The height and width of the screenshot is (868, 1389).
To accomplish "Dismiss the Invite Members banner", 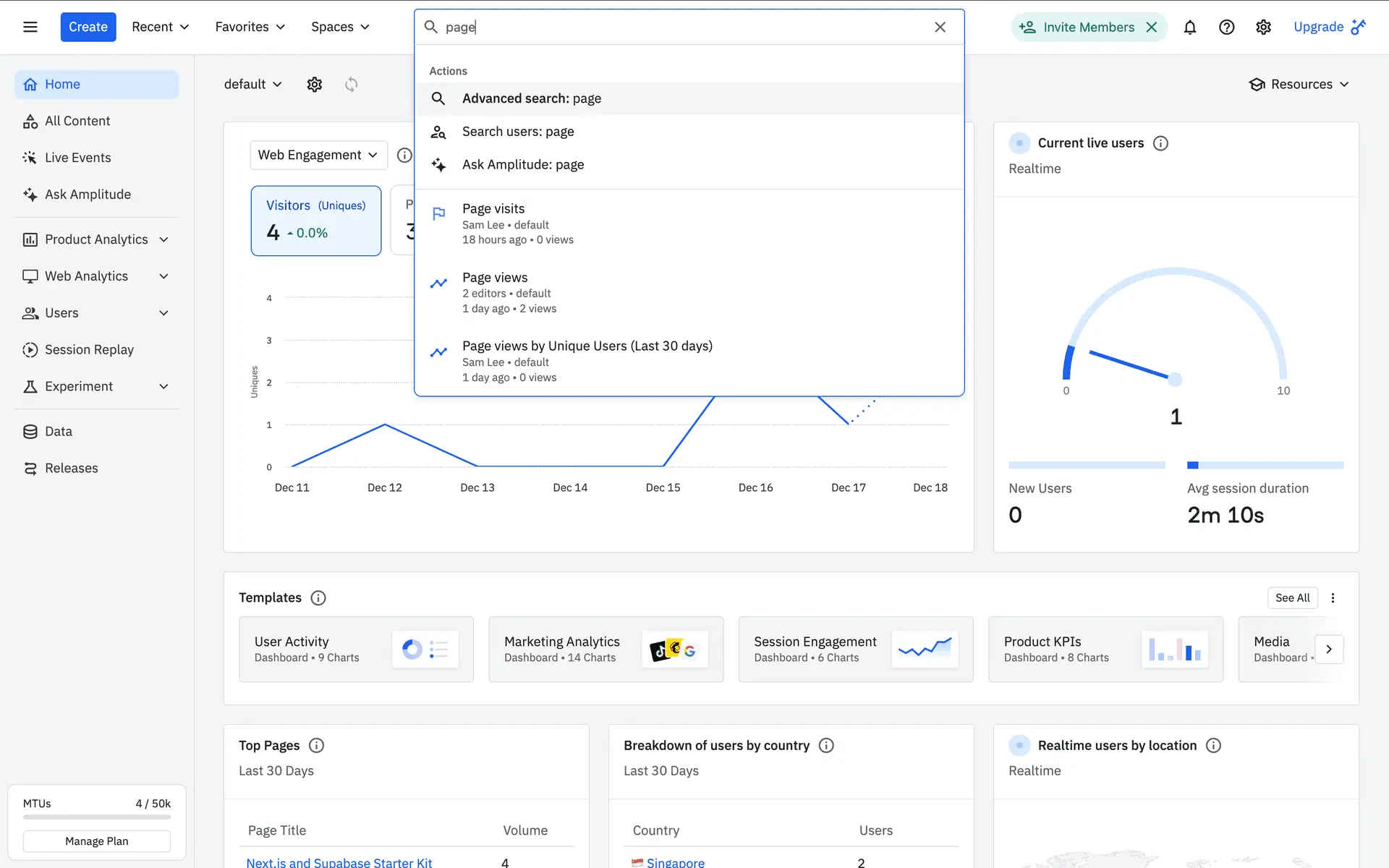I will click(x=1152, y=27).
